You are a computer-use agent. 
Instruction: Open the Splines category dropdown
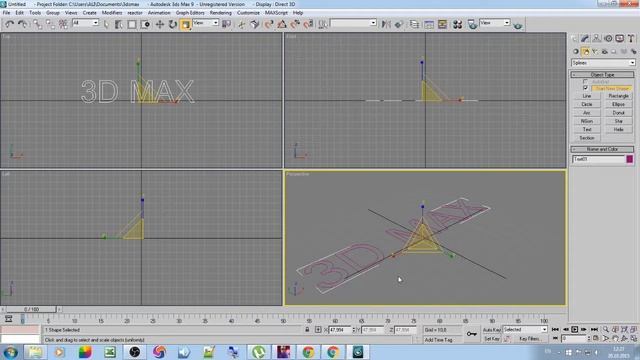(603, 63)
